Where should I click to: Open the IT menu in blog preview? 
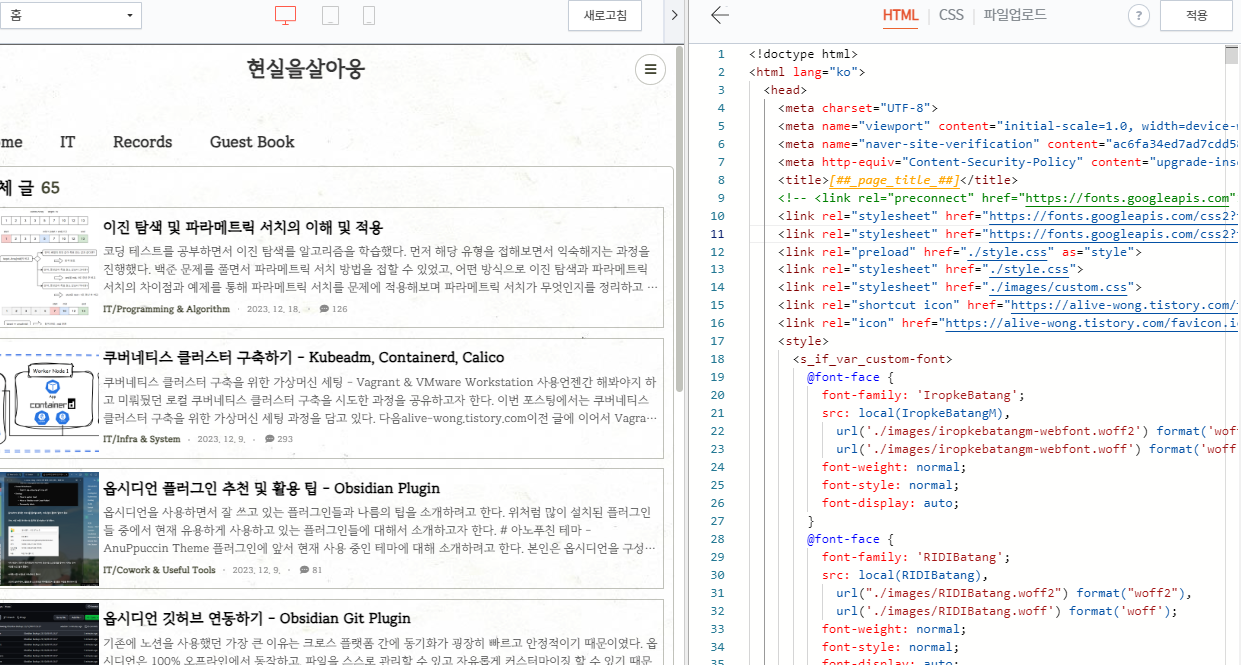click(67, 142)
